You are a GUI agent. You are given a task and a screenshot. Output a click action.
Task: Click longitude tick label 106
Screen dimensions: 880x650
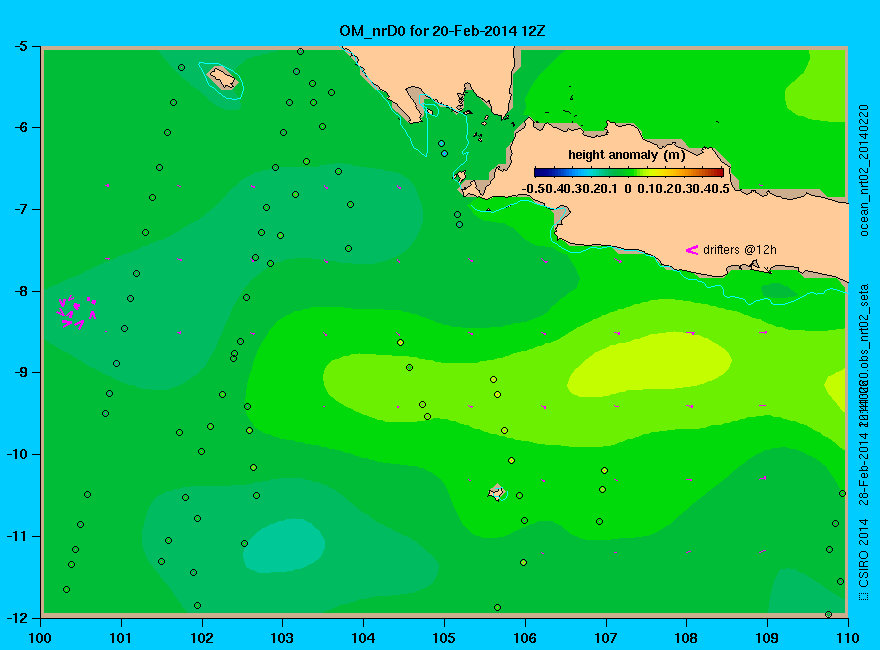525,638
